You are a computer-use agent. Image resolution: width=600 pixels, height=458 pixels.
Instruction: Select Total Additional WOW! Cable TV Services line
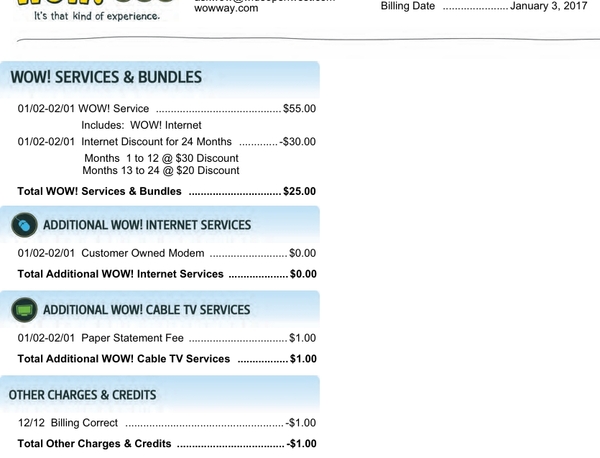click(x=167, y=358)
